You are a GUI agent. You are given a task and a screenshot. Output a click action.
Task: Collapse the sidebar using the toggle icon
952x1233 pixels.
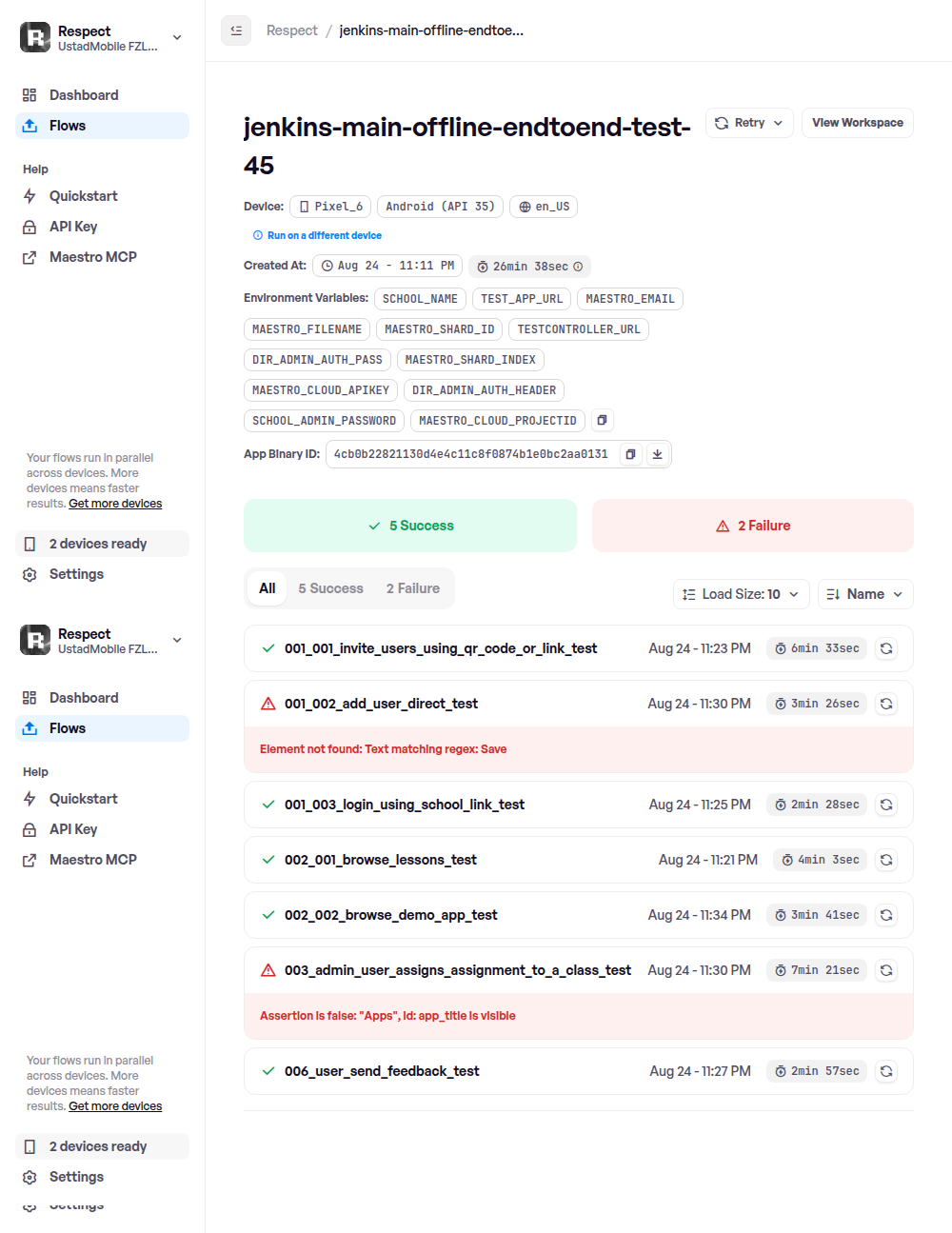click(236, 30)
